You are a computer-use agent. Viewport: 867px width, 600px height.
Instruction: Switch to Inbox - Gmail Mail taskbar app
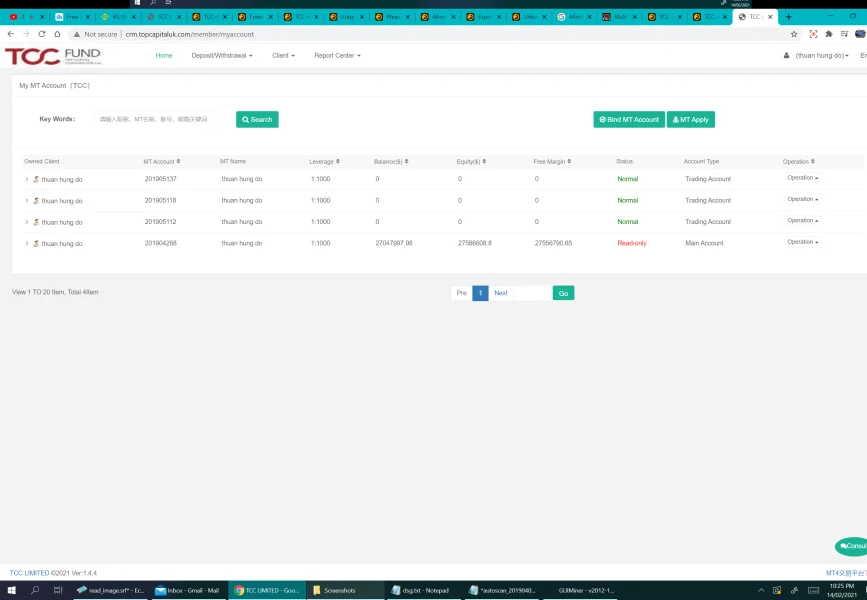click(187, 590)
